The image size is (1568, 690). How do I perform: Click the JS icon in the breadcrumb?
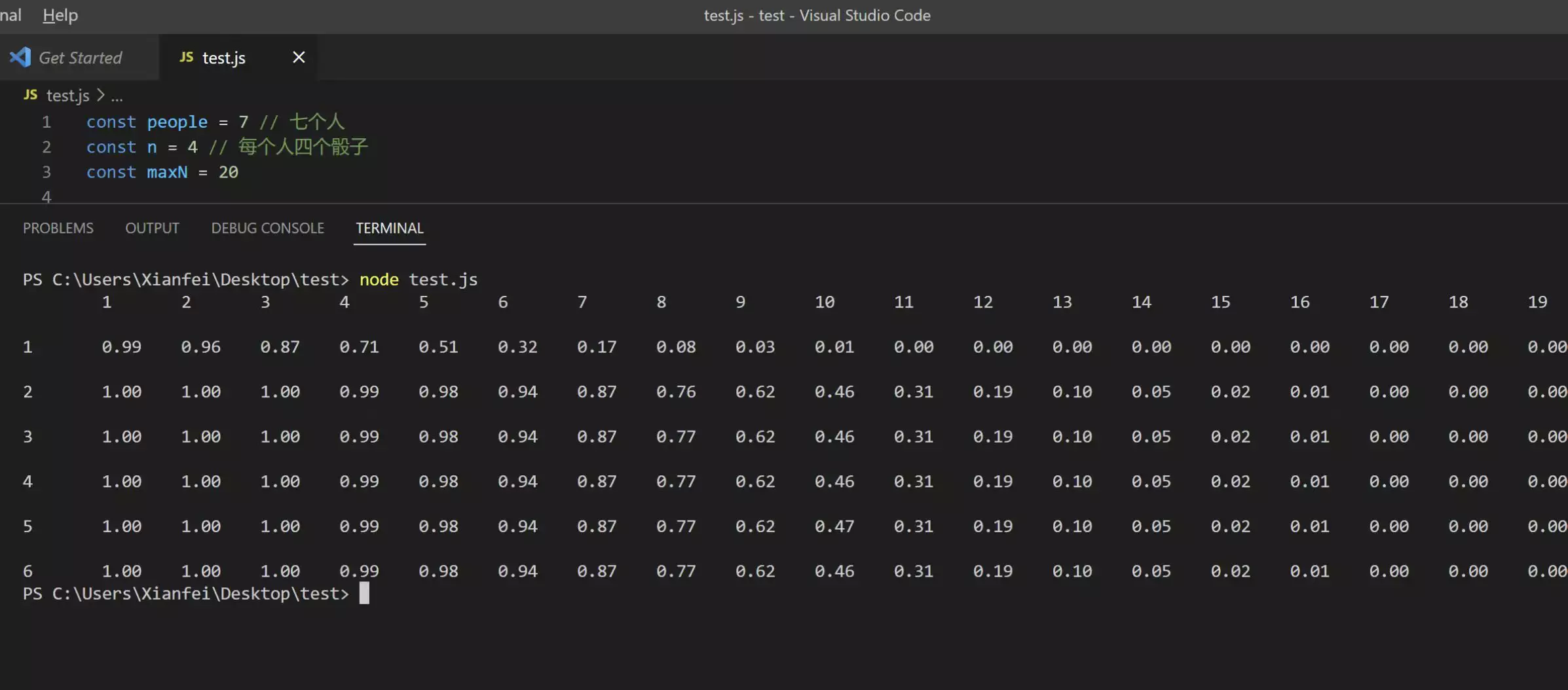click(30, 95)
